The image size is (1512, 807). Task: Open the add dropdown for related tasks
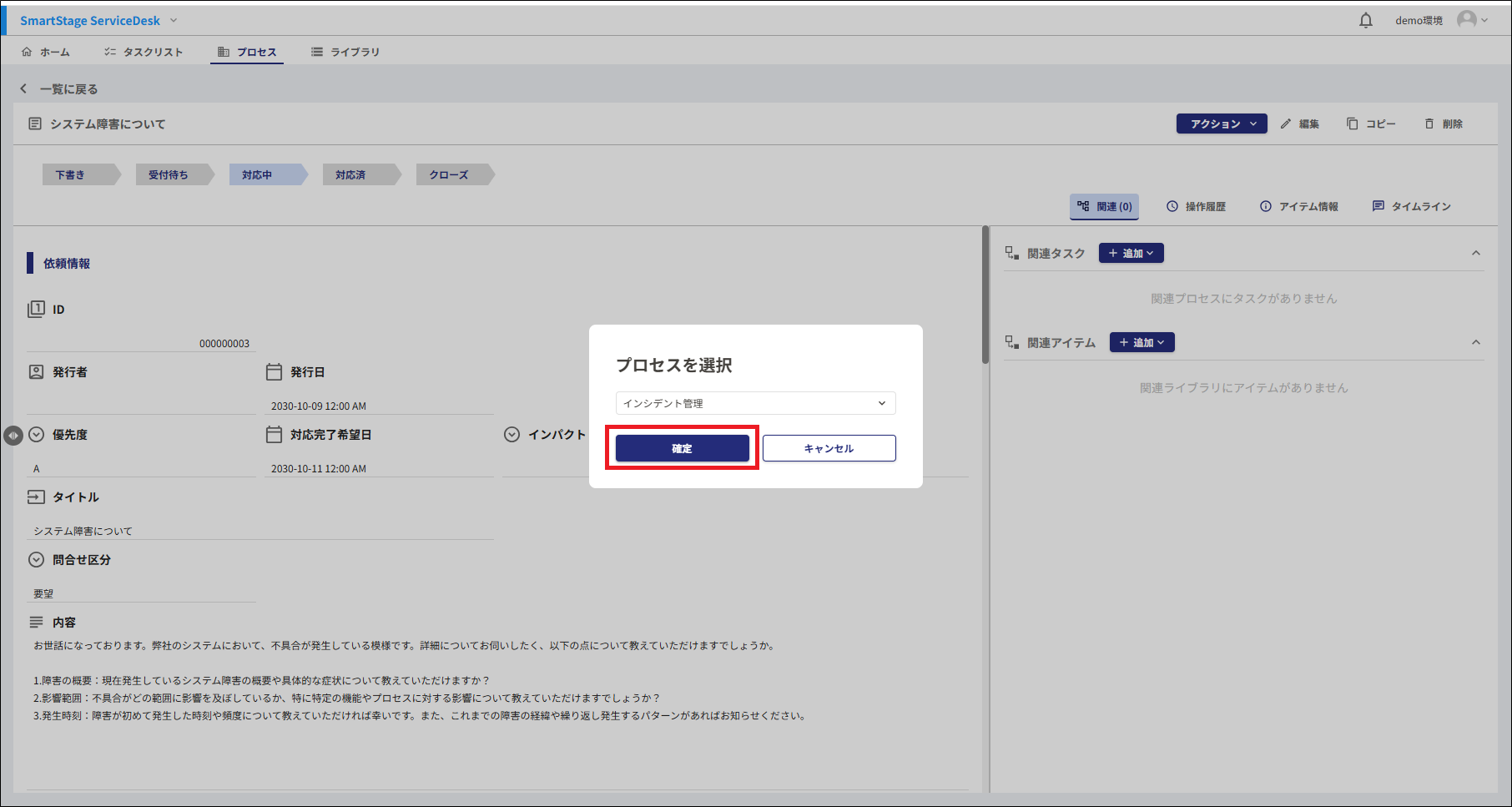pyautogui.click(x=1131, y=253)
